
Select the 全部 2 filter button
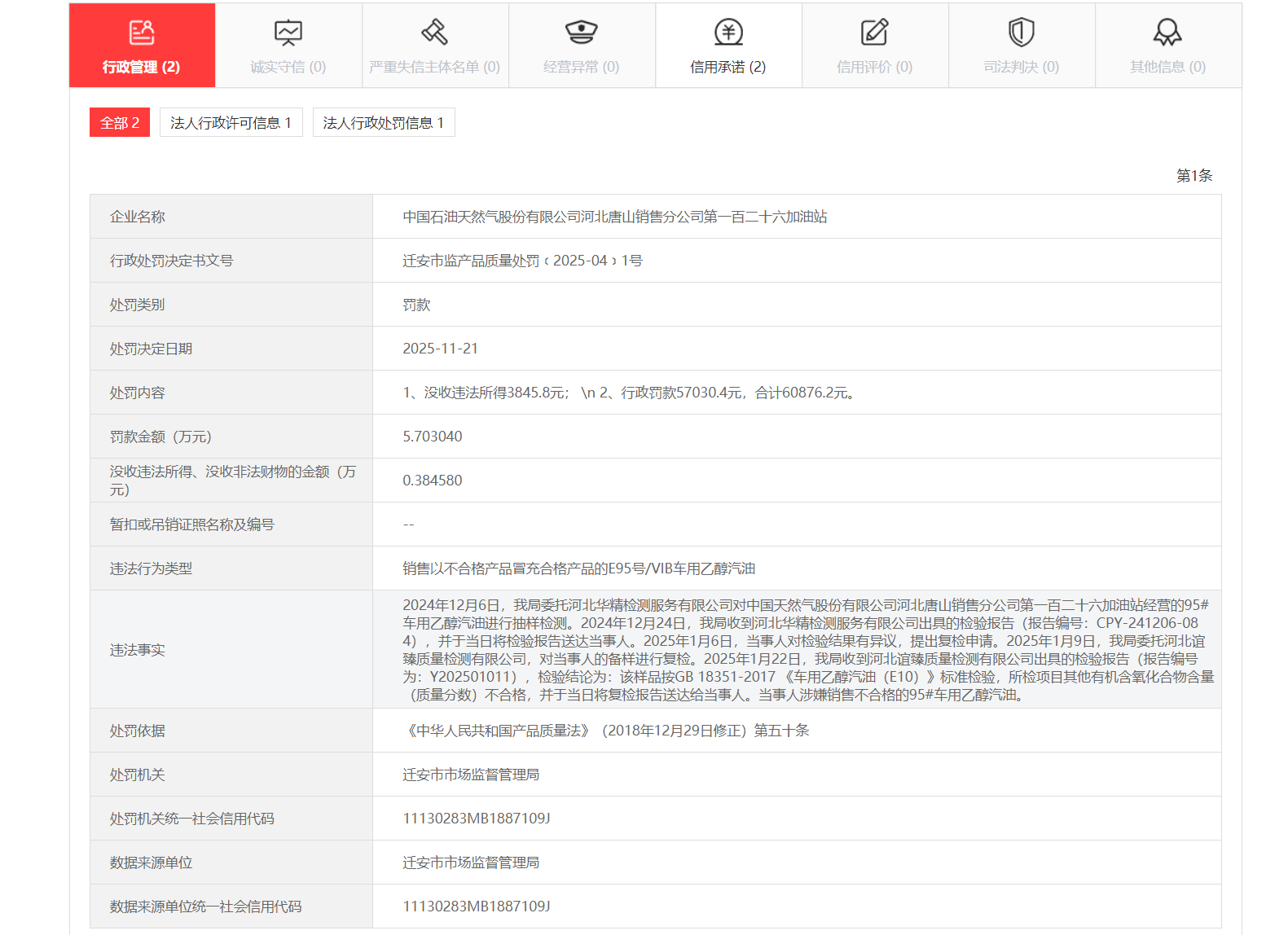pyautogui.click(x=120, y=123)
